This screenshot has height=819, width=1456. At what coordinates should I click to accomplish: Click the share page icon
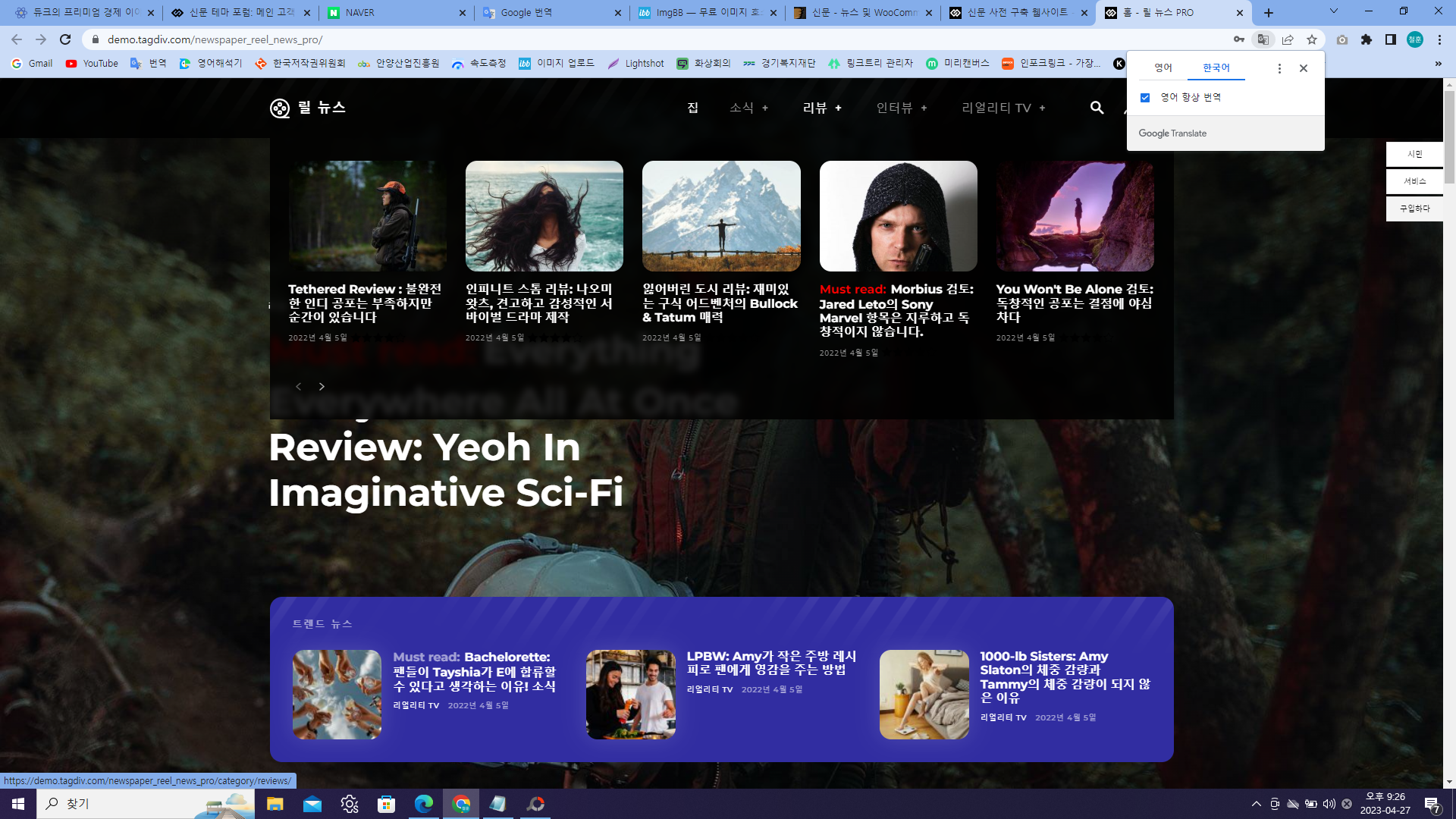tap(1288, 39)
